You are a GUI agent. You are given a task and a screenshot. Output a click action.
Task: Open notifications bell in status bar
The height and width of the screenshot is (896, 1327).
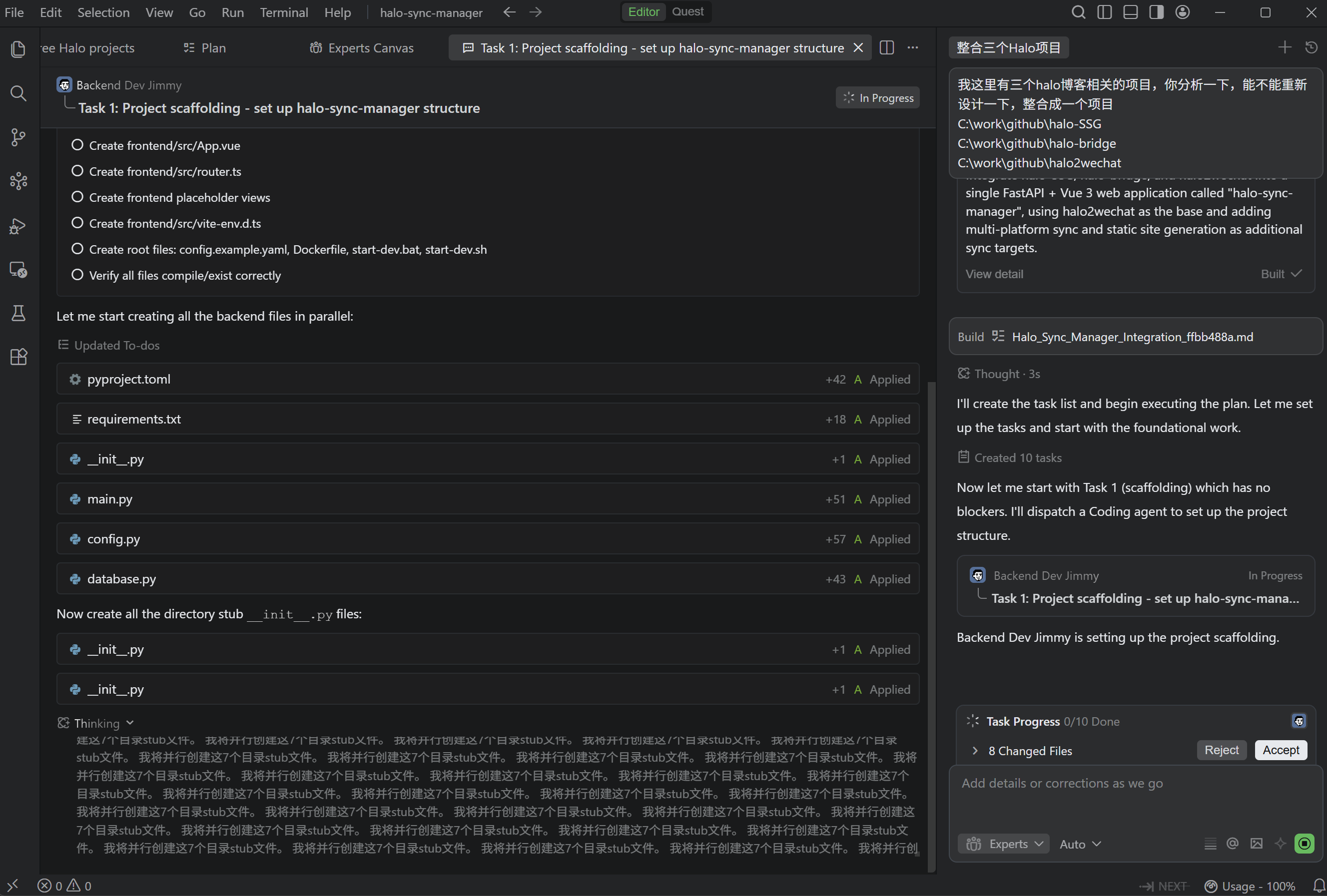point(1319,886)
